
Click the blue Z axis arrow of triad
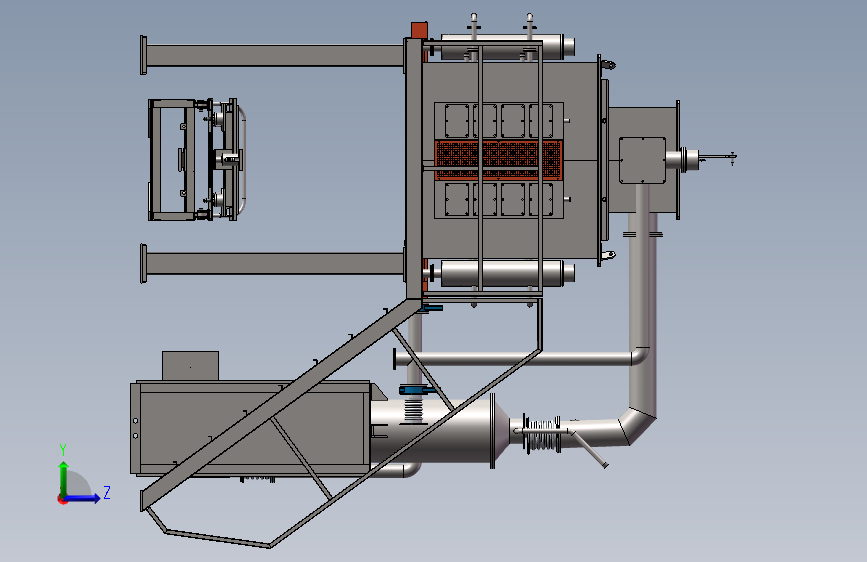click(x=83, y=498)
